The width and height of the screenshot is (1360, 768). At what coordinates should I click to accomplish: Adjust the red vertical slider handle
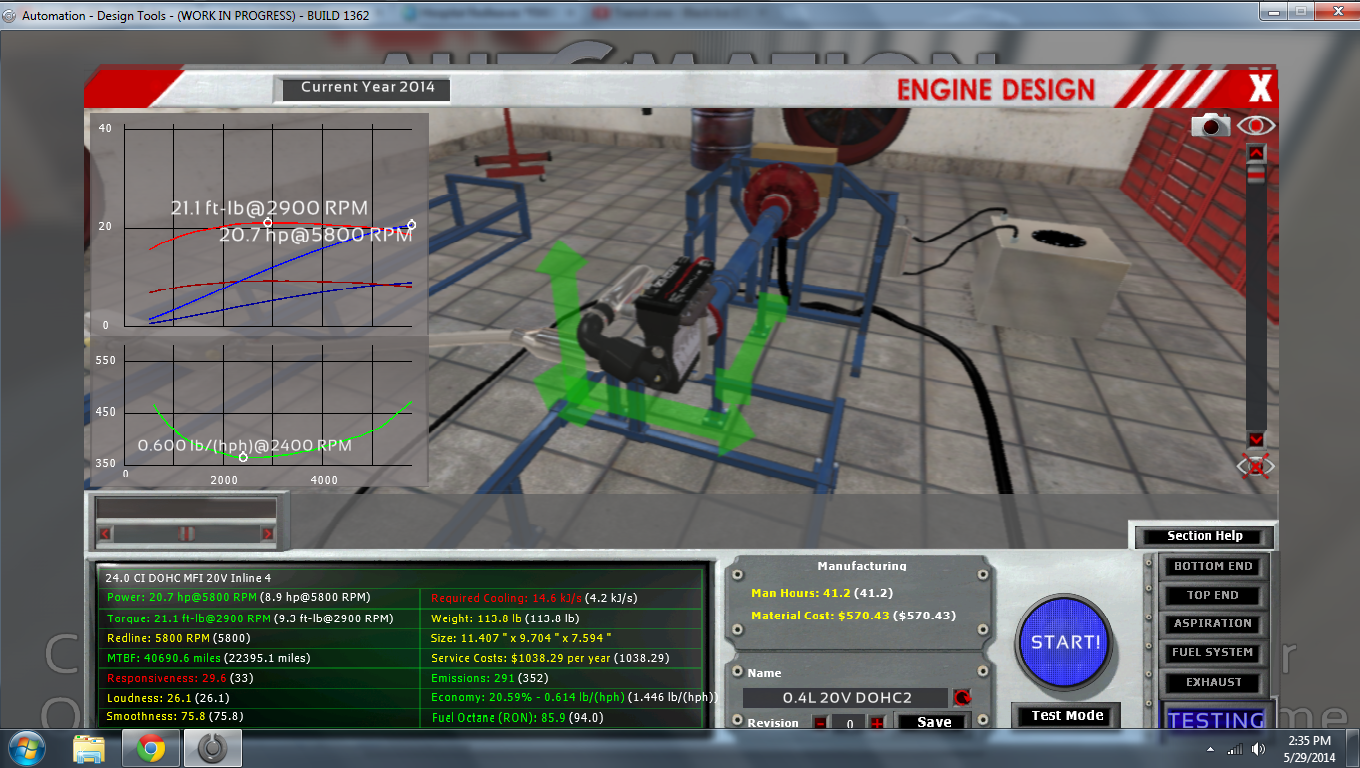[1256, 173]
